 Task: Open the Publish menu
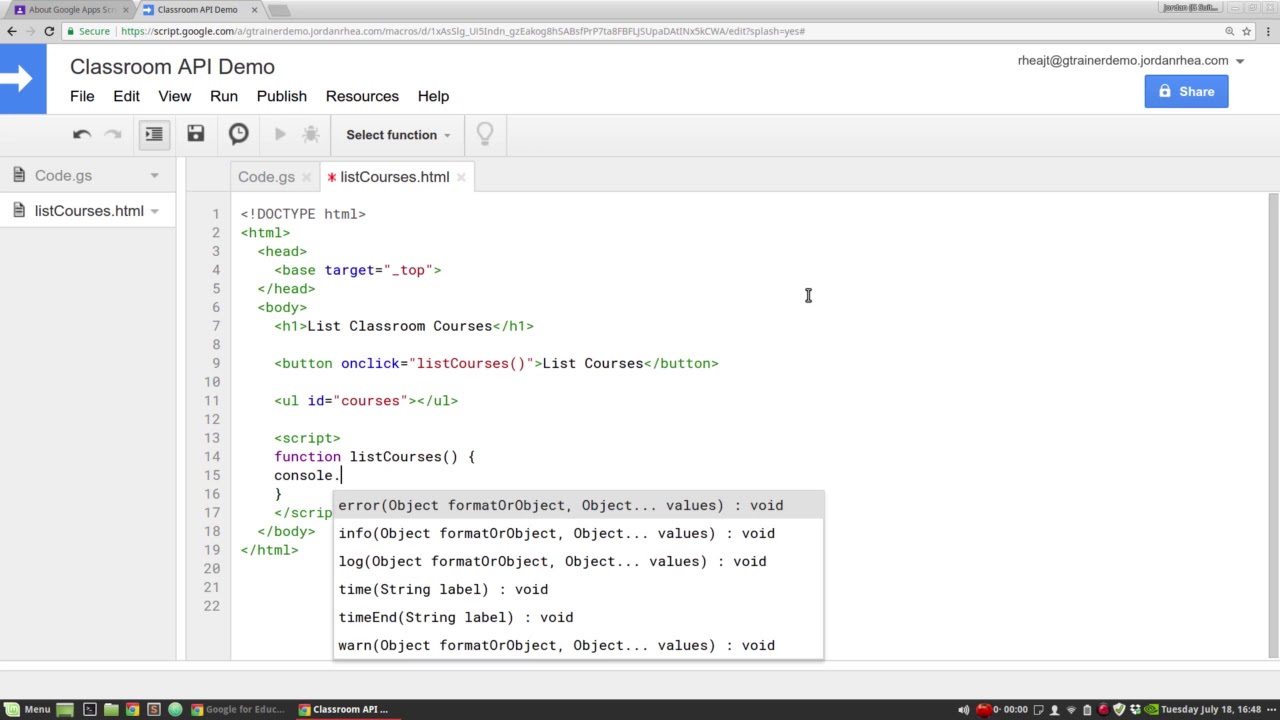[x=282, y=96]
